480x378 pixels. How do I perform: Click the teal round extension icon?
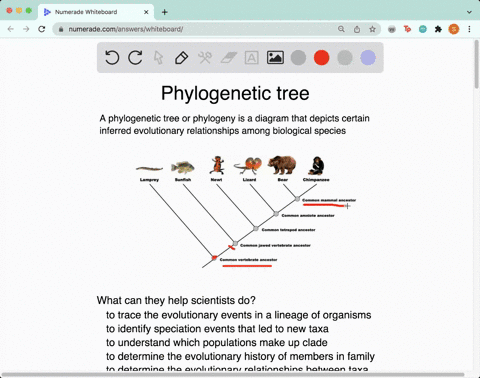pos(423,29)
